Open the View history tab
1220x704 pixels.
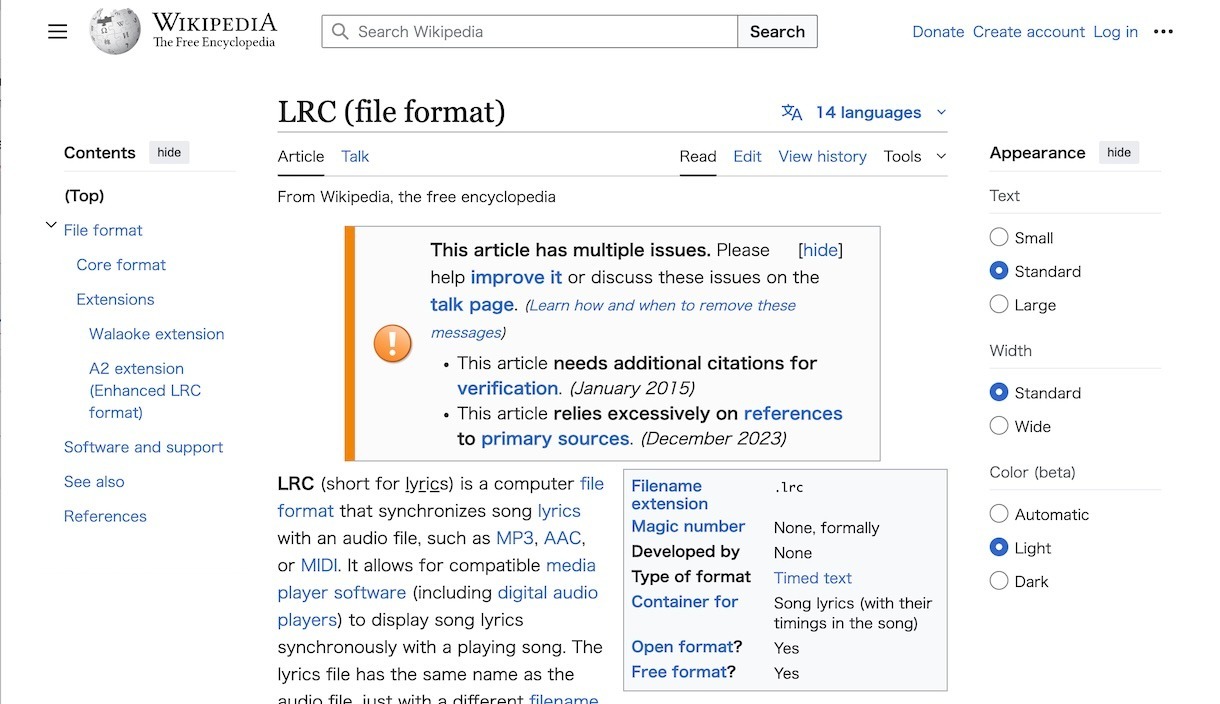(822, 156)
